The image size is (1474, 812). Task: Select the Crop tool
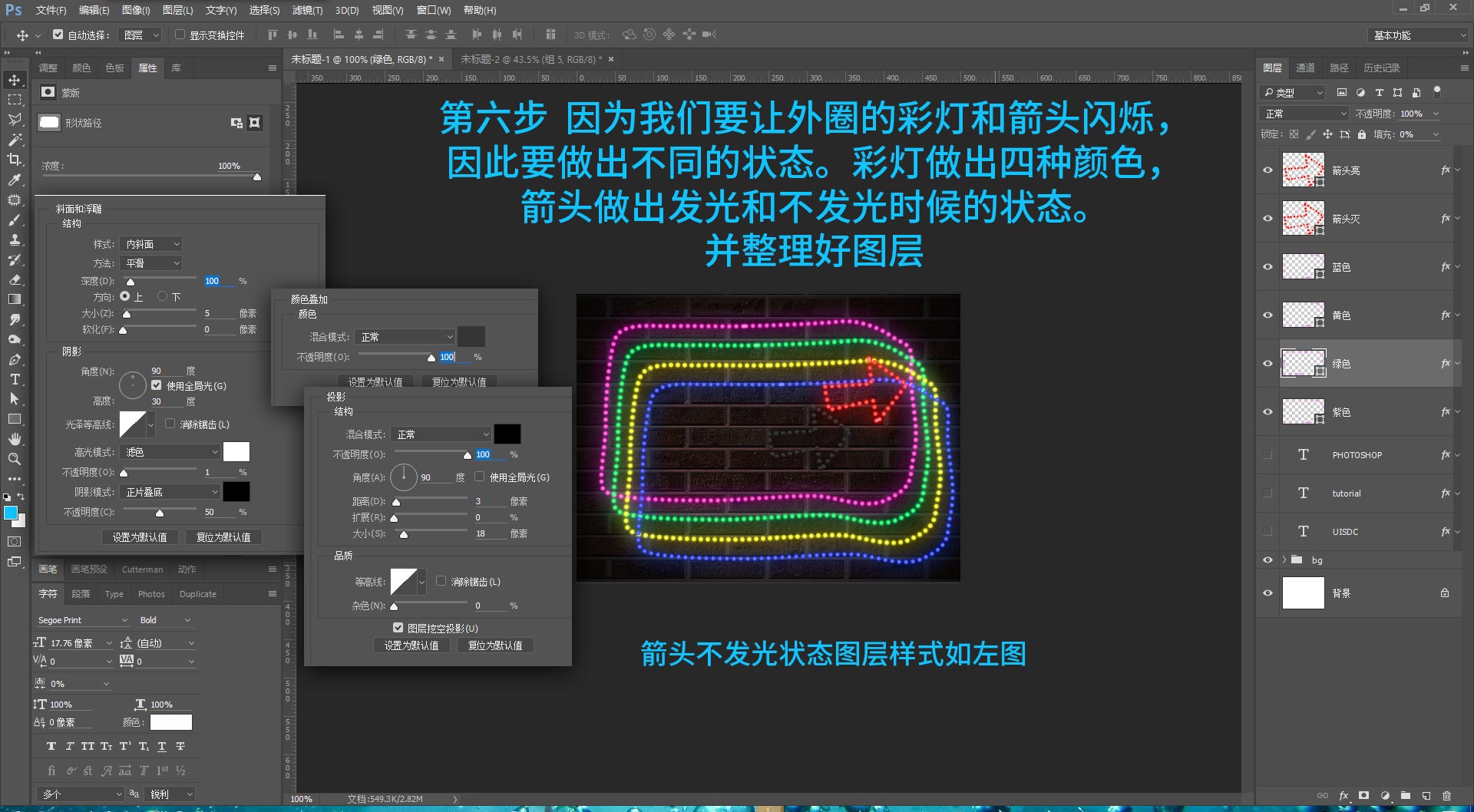[x=15, y=160]
